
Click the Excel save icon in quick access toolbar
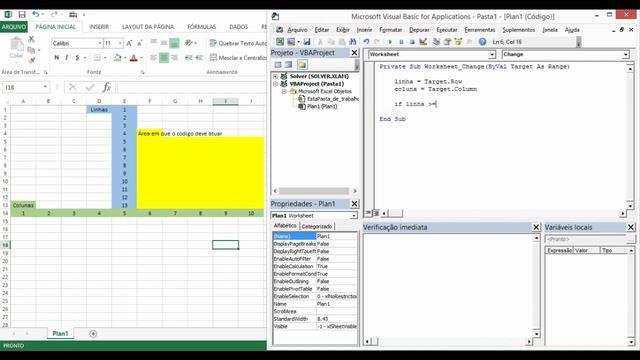point(22,15)
